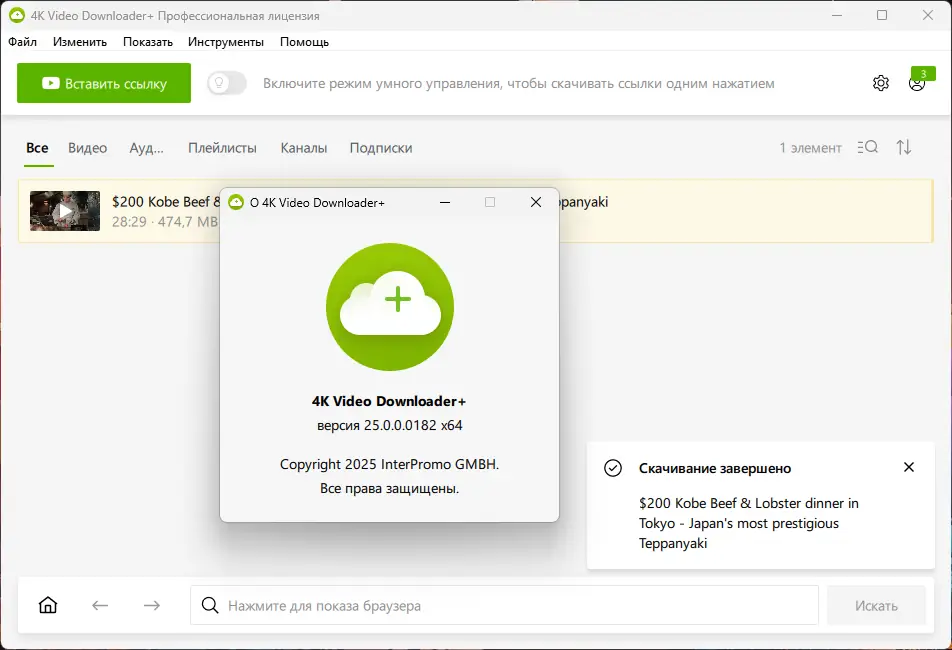Viewport: 952px width, 650px height.
Task: Open the Инструменты menu
Action: coord(225,42)
